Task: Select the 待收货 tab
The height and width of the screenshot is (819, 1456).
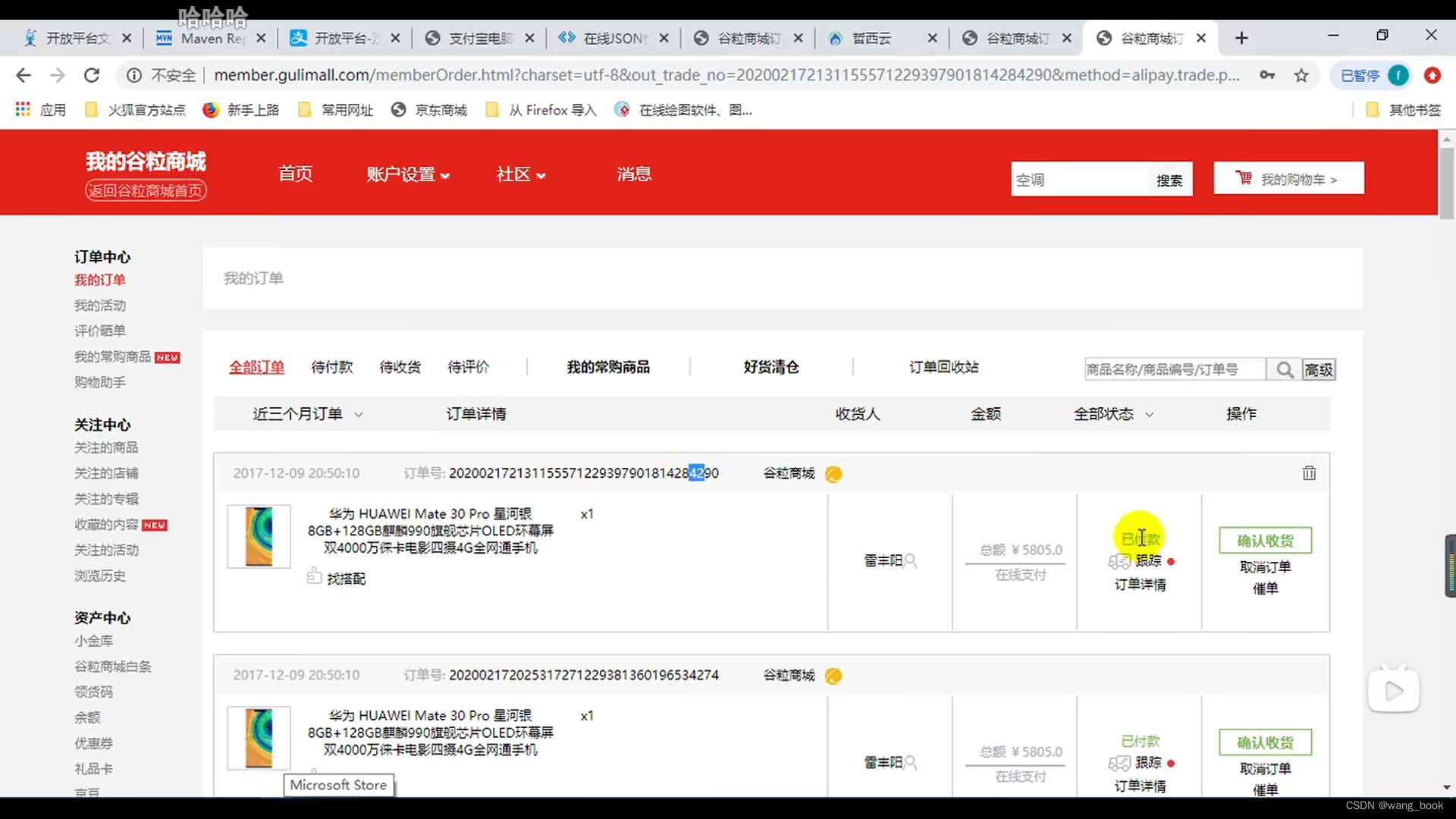Action: pyautogui.click(x=400, y=367)
